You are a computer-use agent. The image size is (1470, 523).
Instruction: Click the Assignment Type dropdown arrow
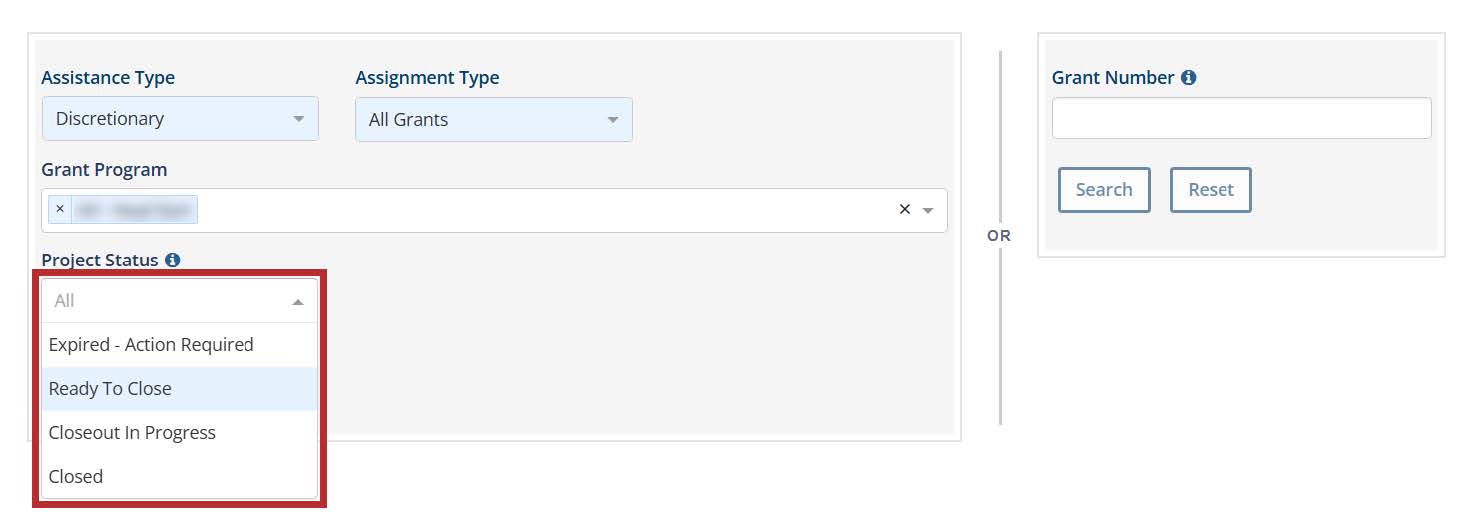(x=613, y=120)
